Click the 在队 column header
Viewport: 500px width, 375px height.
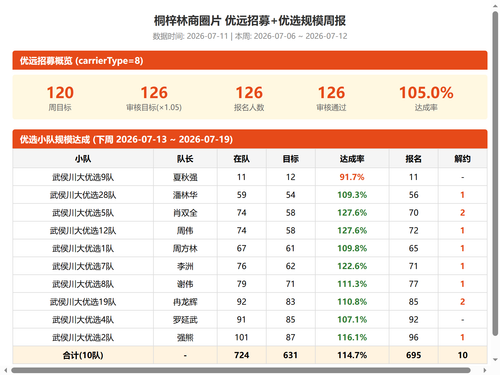click(x=242, y=159)
